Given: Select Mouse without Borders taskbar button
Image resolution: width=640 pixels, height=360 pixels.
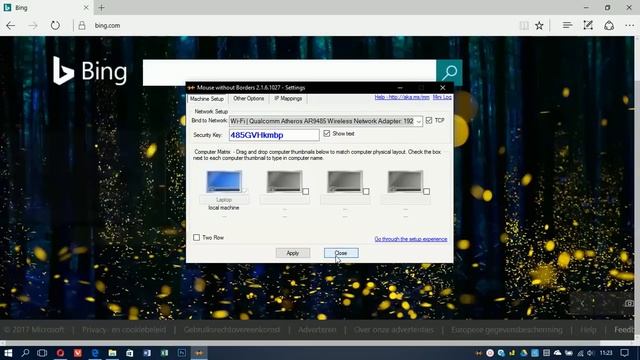Looking at the screenshot, I should click(x=199, y=353).
